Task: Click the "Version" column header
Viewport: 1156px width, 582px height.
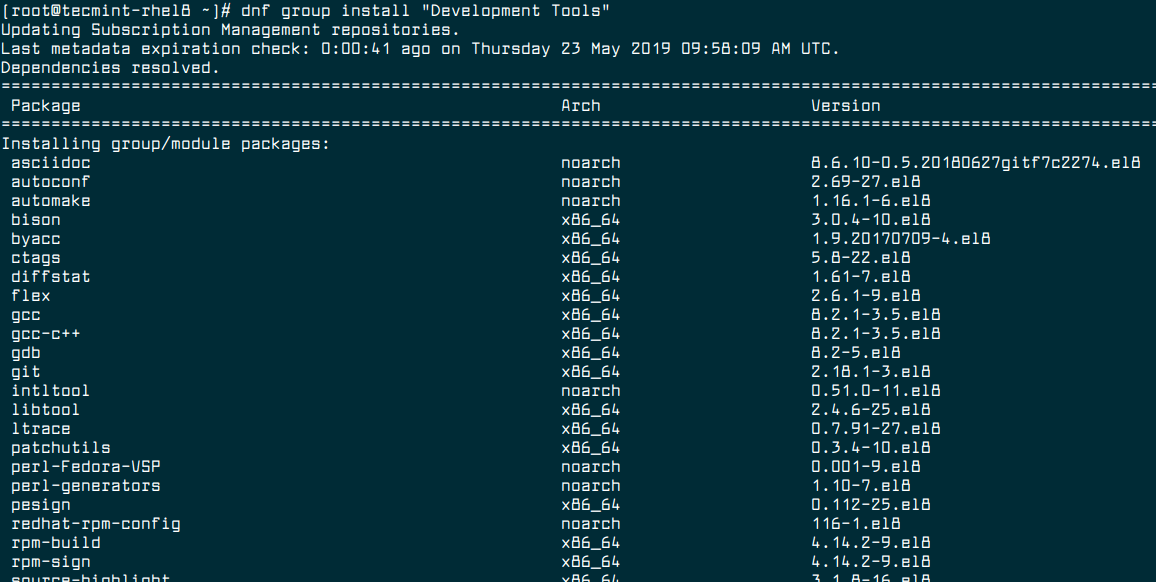Action: 846,106
